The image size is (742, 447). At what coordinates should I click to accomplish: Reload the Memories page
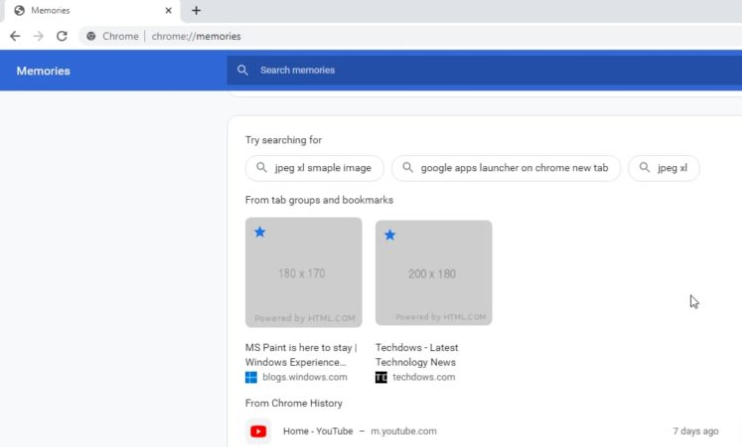click(62, 36)
